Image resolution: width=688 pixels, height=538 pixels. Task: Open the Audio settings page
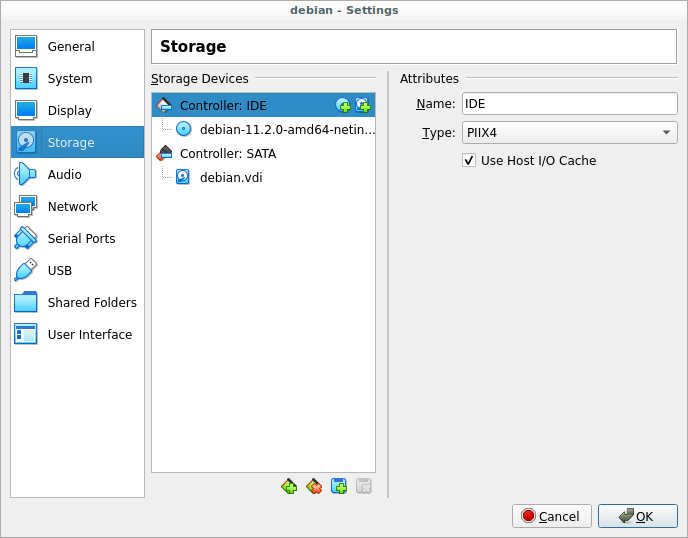[65, 174]
